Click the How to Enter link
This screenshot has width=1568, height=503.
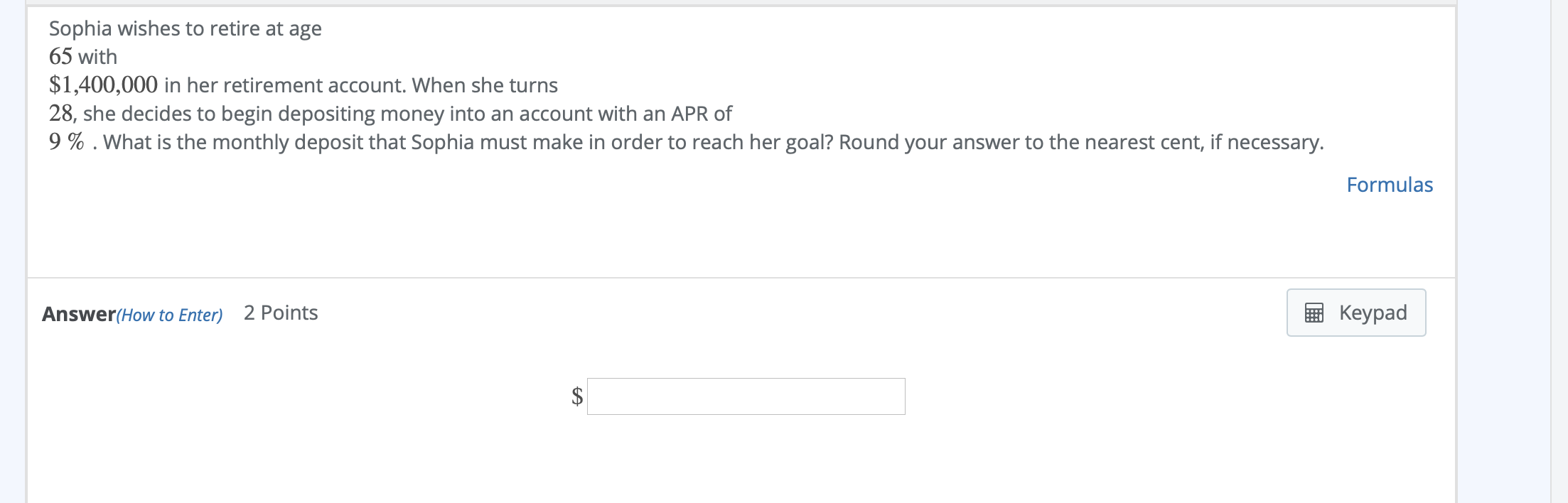[169, 315]
